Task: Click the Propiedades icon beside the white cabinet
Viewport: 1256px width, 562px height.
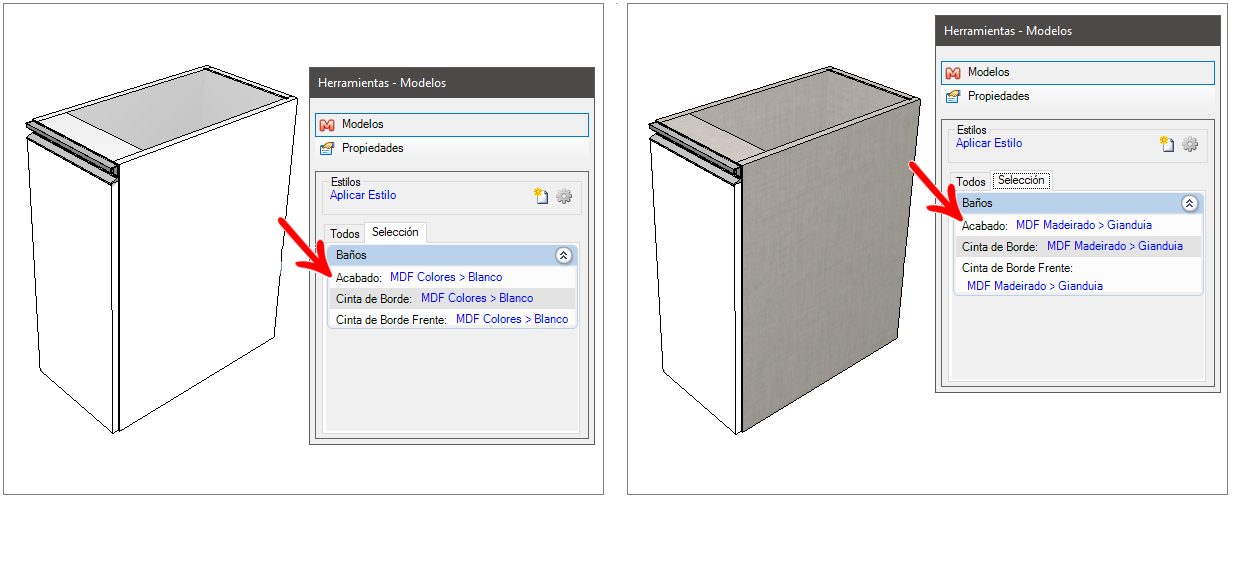Action: (326, 148)
